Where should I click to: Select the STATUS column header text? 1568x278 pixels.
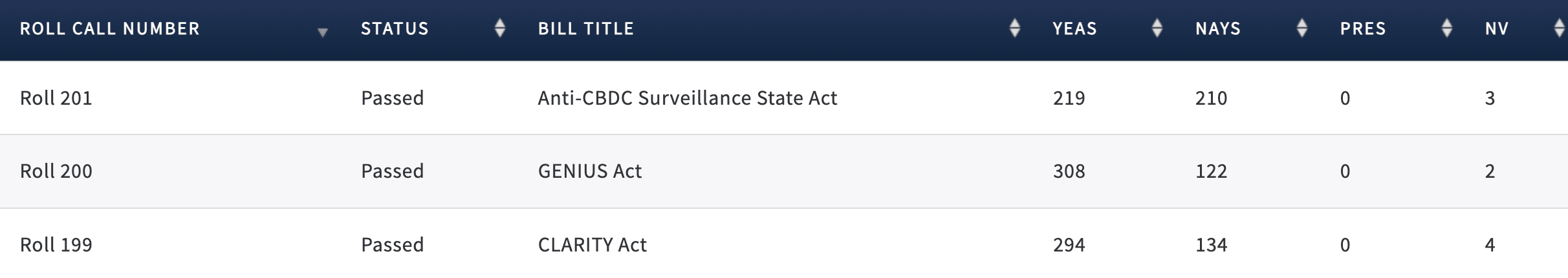tap(395, 28)
